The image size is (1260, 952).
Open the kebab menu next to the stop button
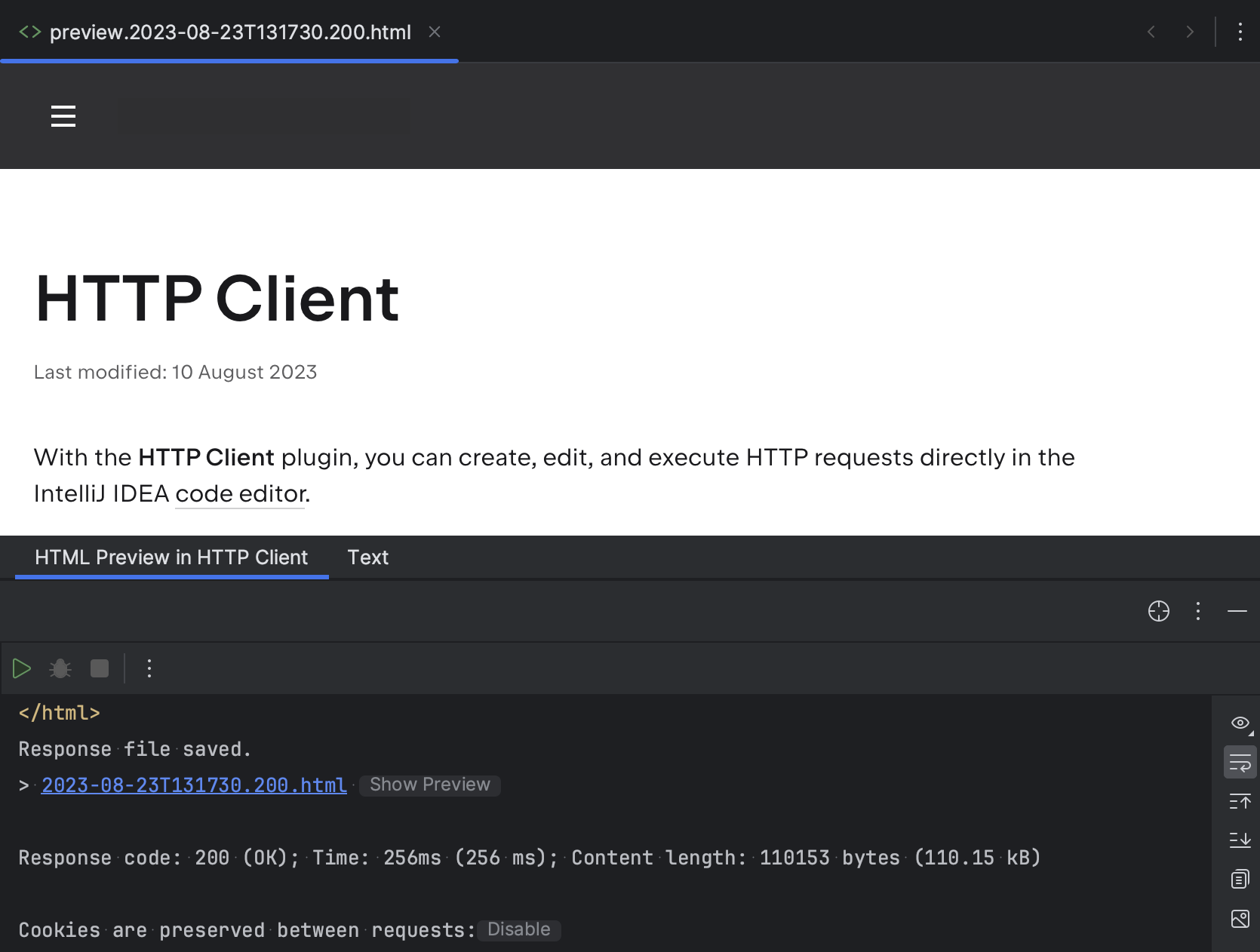pos(149,668)
